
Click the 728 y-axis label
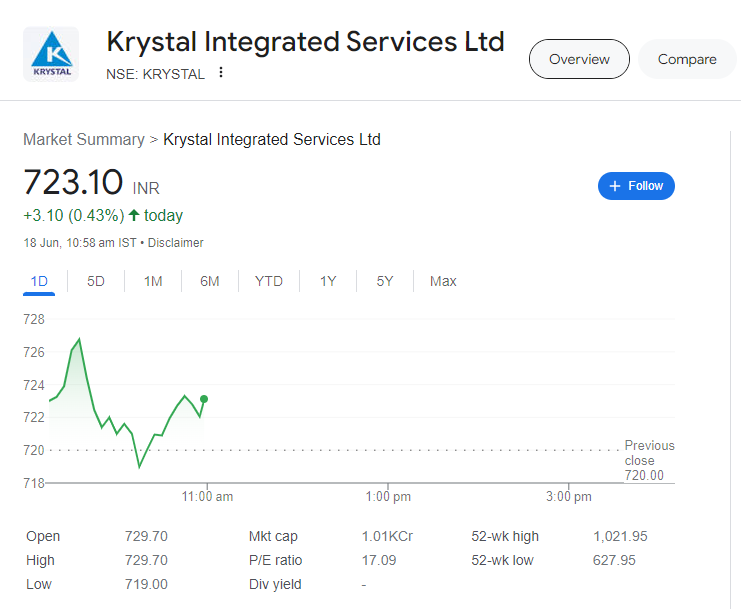[x=34, y=319]
